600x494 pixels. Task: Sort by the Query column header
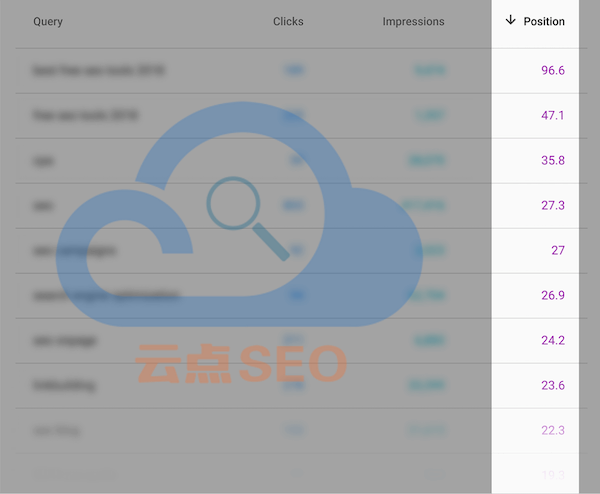coord(48,22)
